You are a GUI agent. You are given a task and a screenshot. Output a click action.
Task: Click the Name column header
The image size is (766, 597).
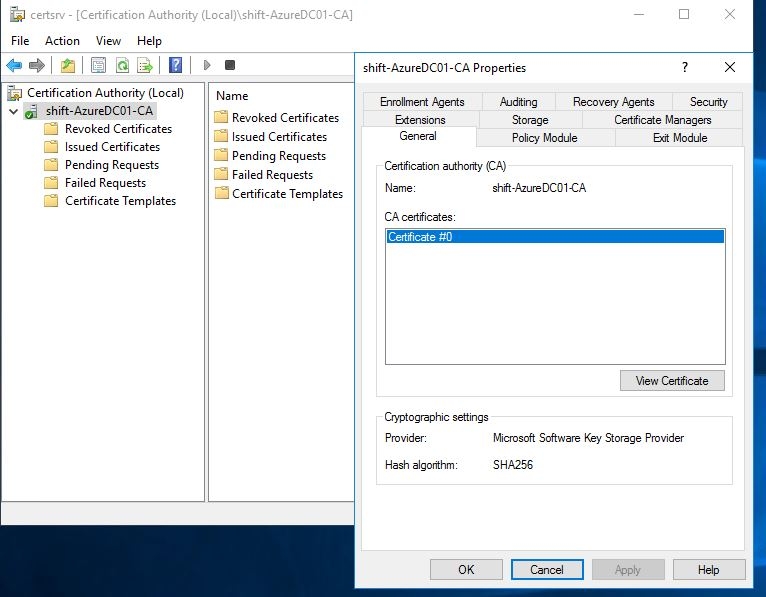(x=232, y=96)
